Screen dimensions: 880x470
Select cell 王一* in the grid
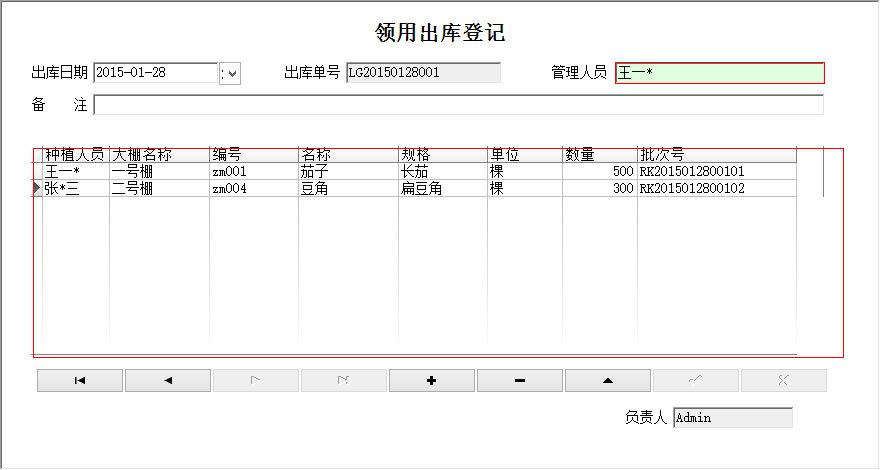[x=76, y=171]
